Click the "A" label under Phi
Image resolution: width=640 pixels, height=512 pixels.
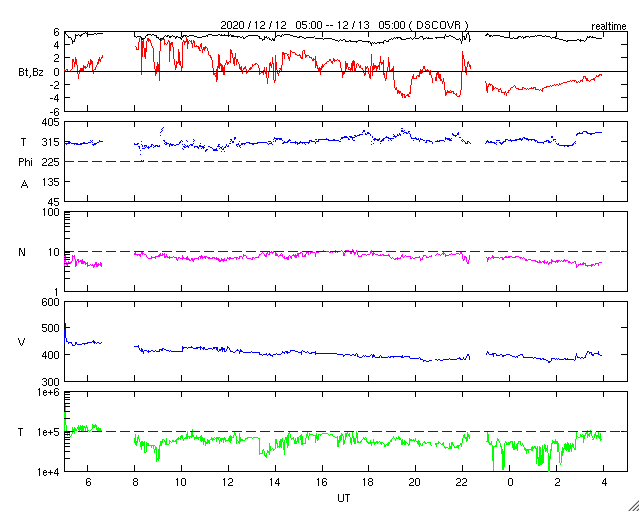[24, 185]
